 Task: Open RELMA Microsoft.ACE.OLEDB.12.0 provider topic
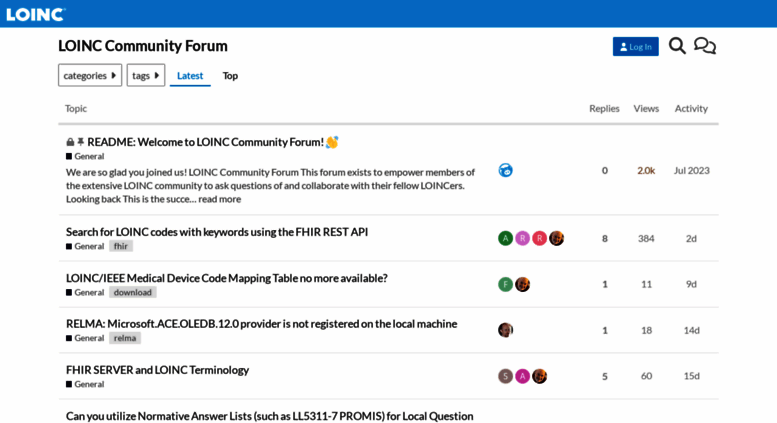[x=261, y=324]
